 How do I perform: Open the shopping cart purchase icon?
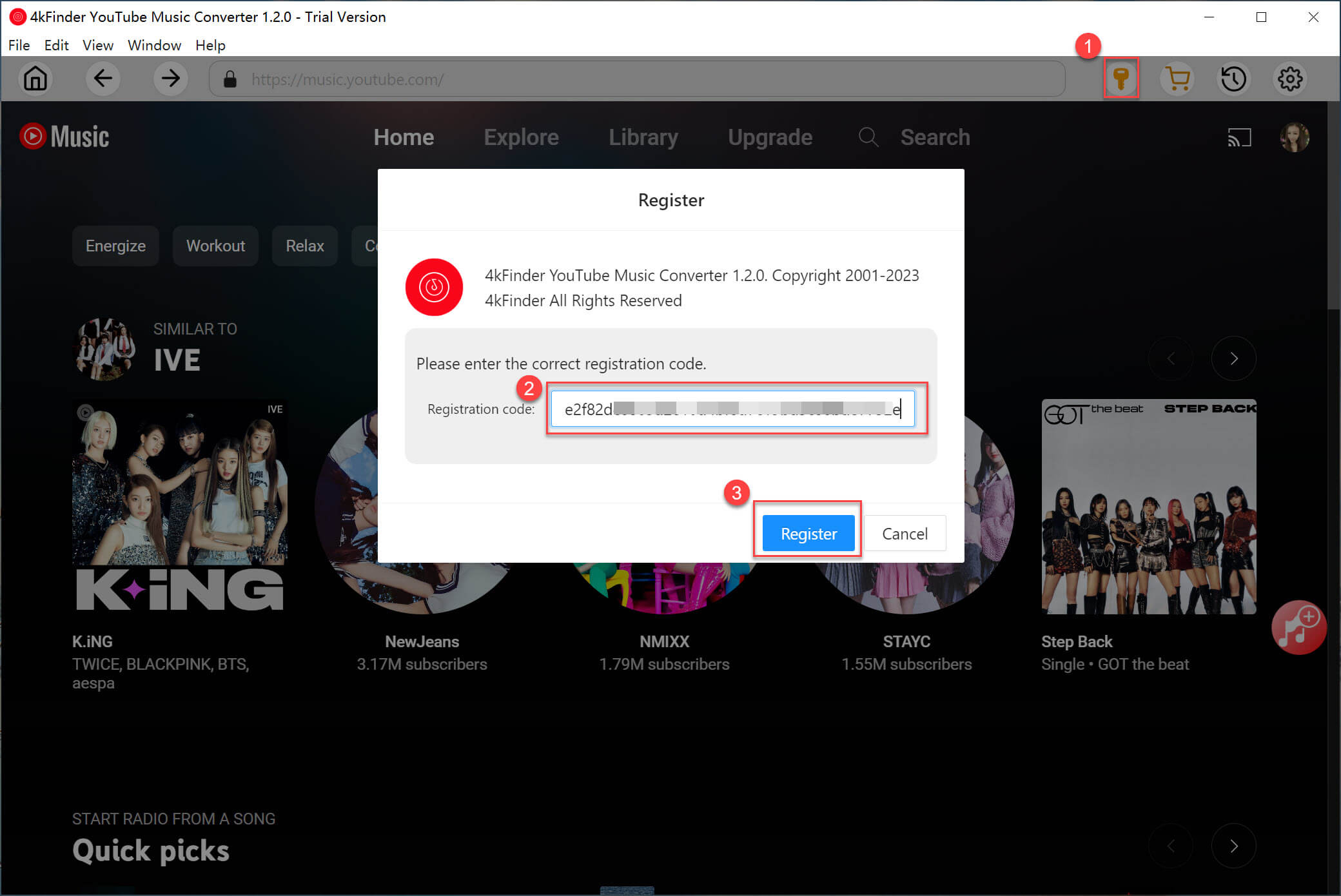click(x=1177, y=79)
